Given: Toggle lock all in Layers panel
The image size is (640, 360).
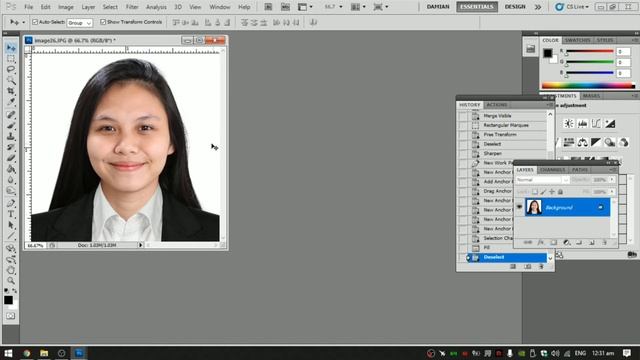Looking at the screenshot, I should [560, 192].
